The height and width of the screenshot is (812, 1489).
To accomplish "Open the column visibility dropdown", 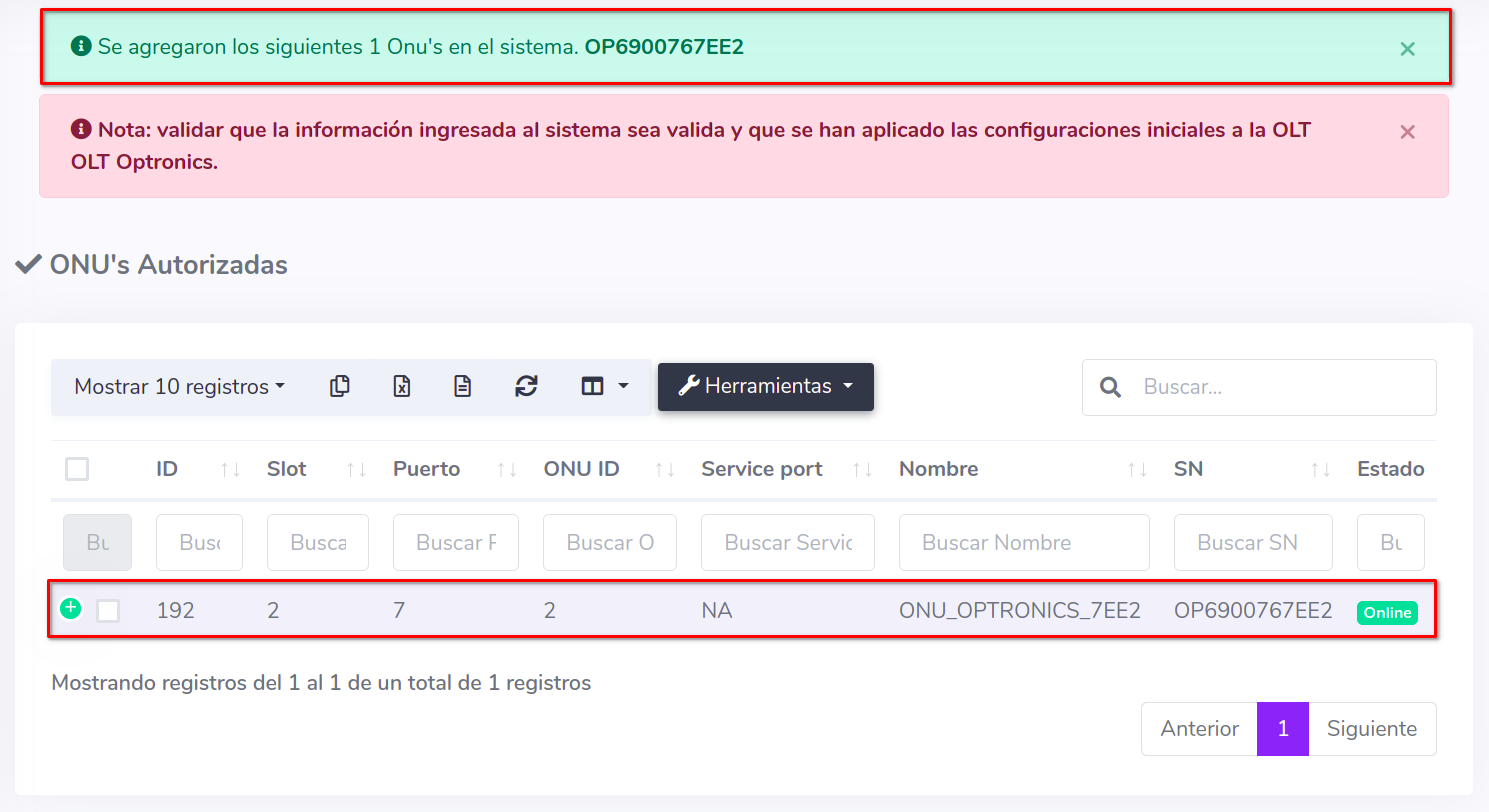I will pos(604,386).
